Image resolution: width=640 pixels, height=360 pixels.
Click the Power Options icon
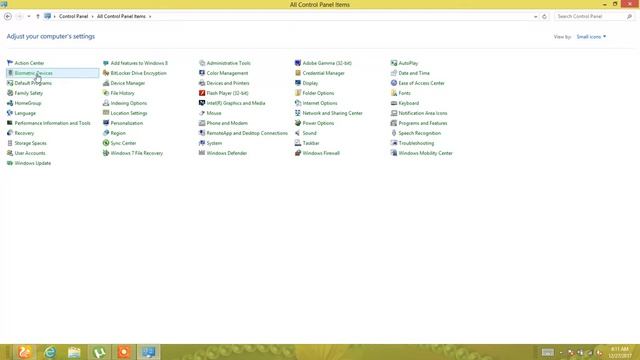tap(298, 123)
